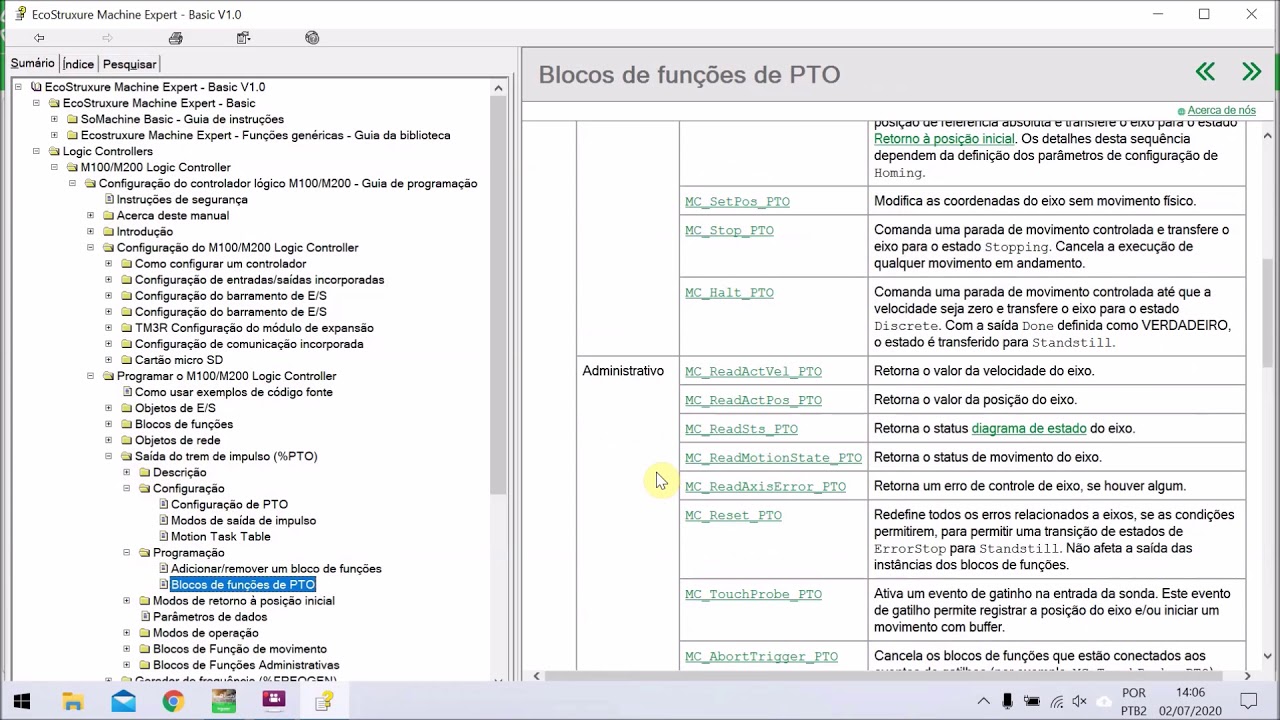Viewport: 1280px width, 720px height.
Task: Switch to the Pesquisar tab
Action: click(x=129, y=64)
